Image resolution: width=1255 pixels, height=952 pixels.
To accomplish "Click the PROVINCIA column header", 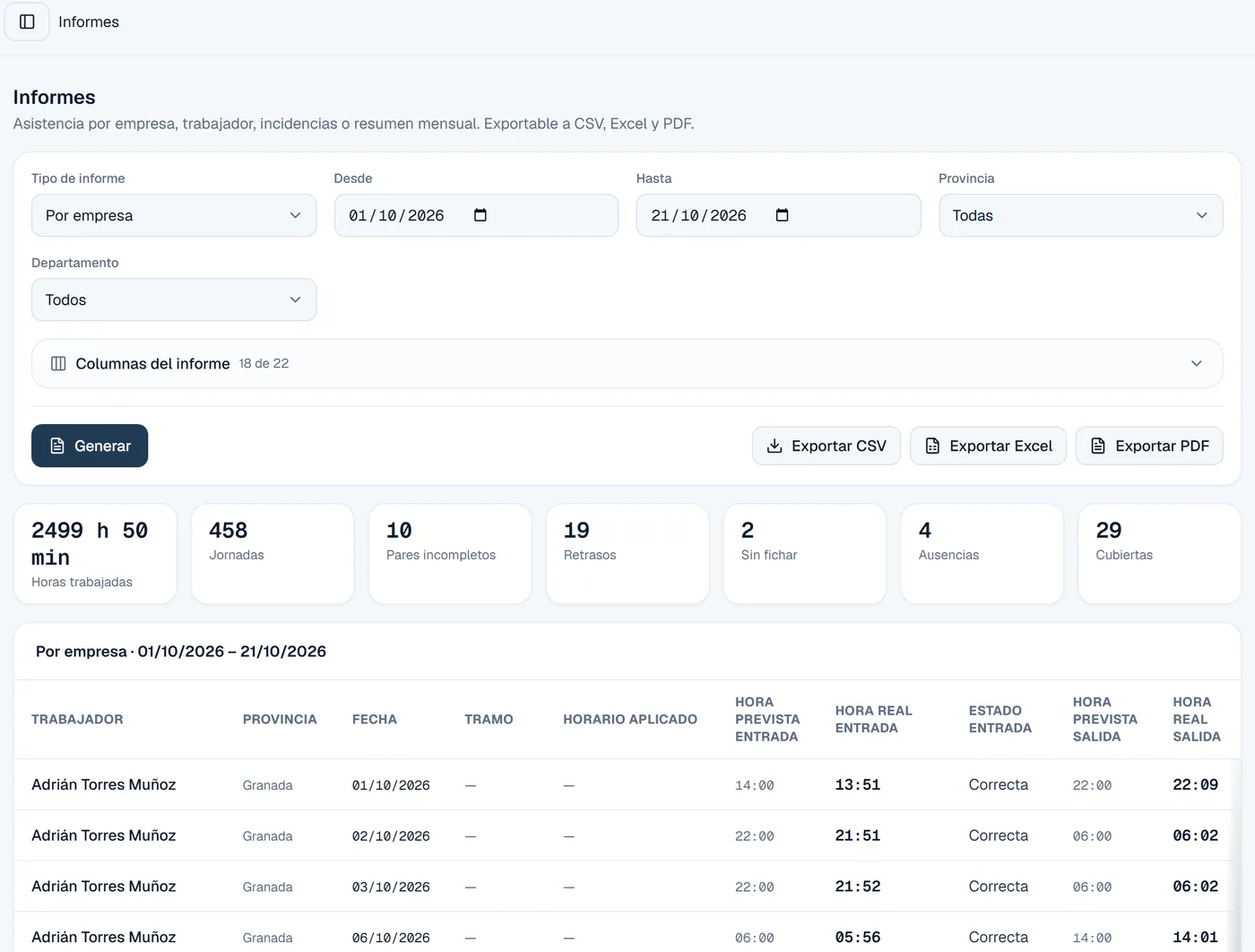I will coord(280,719).
